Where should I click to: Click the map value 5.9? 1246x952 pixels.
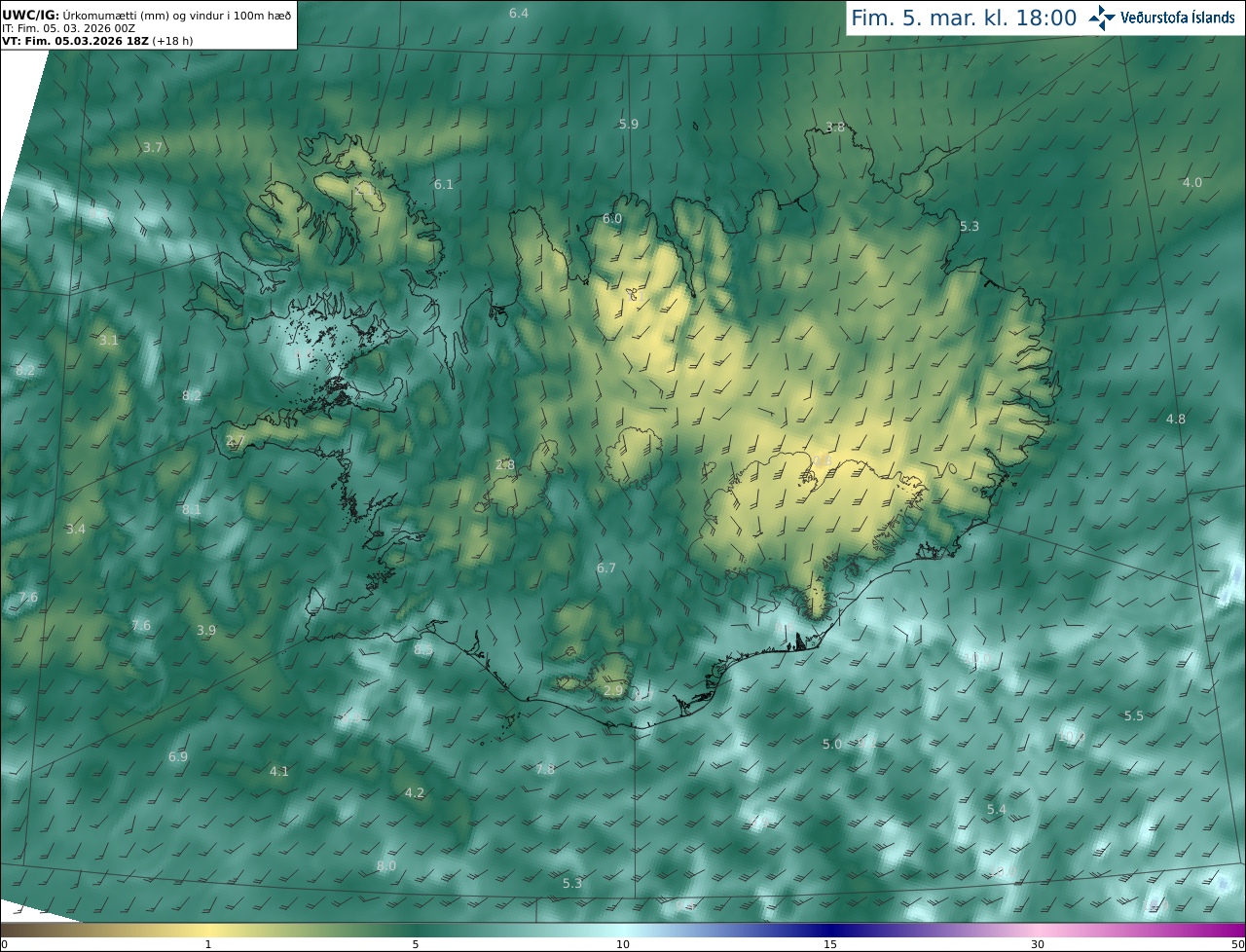click(x=629, y=124)
